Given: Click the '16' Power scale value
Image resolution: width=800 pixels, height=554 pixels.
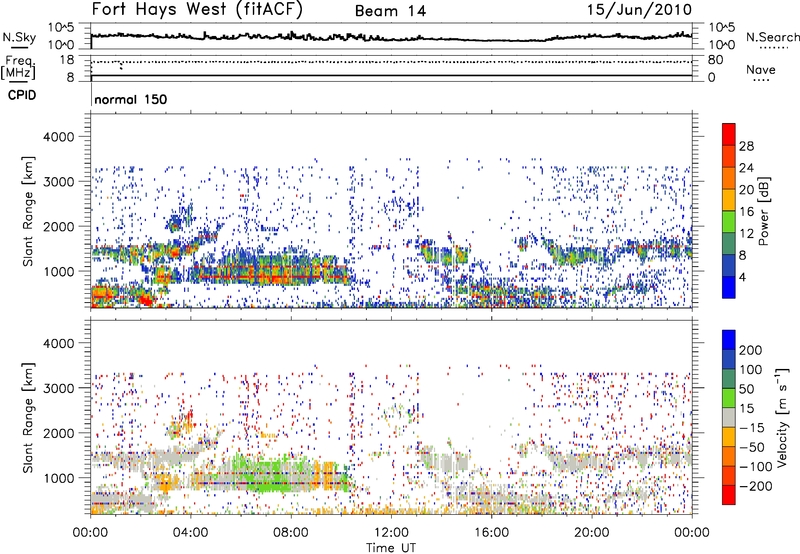Looking at the screenshot, I should (746, 212).
